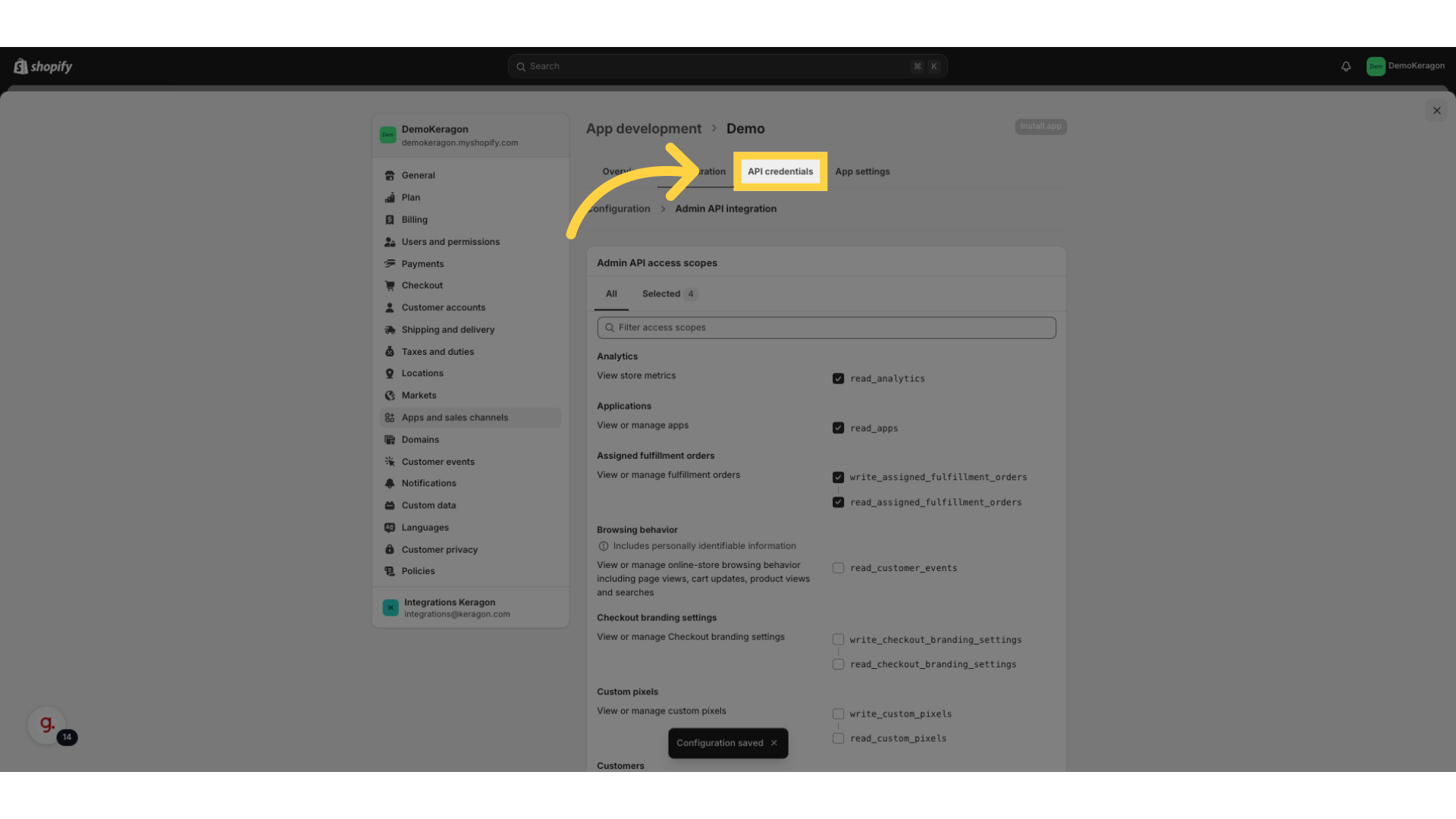Open the App settings tab
The height and width of the screenshot is (819, 1456).
(x=862, y=171)
